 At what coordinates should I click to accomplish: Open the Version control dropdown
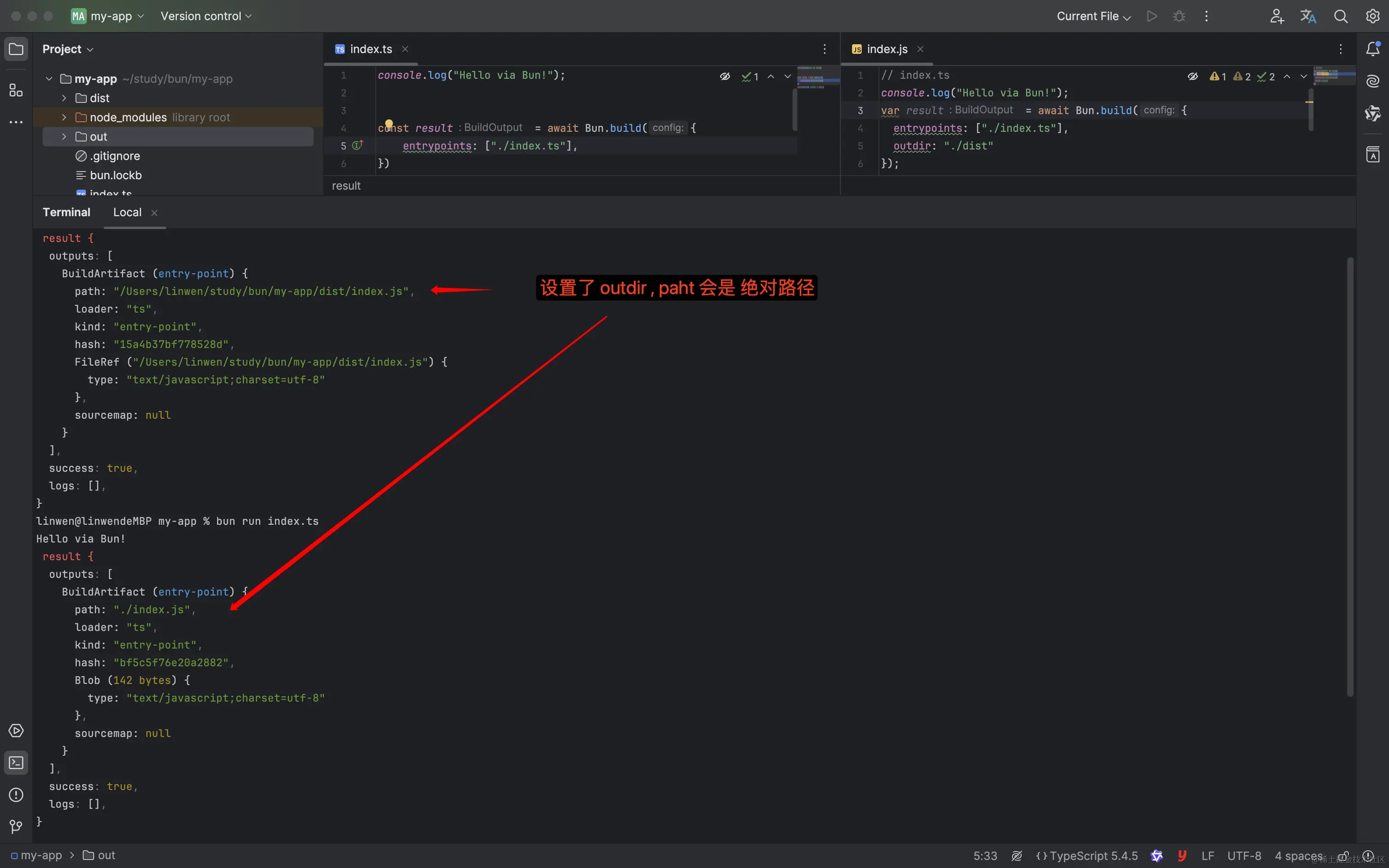tap(206, 16)
